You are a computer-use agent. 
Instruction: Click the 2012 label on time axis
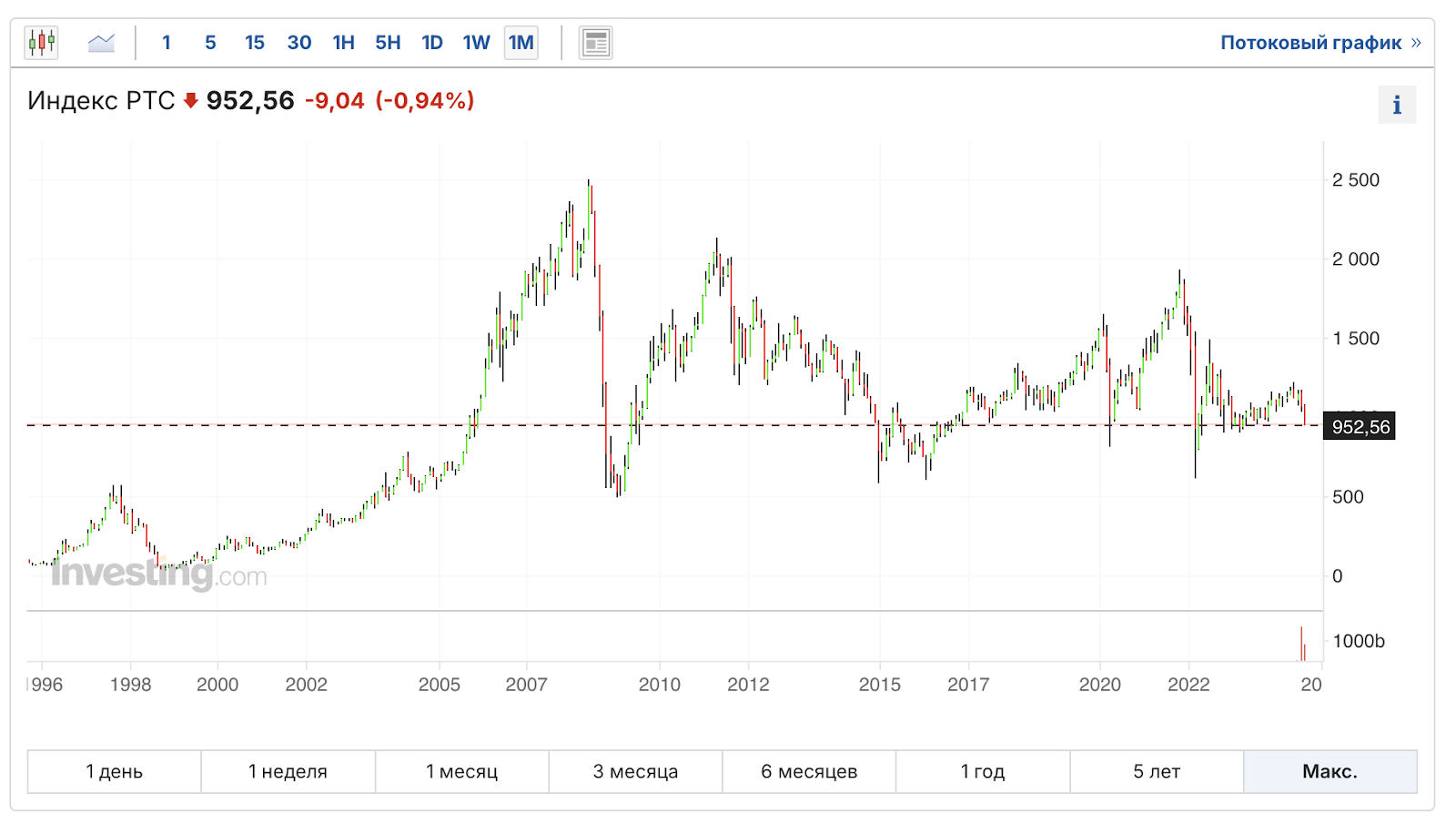click(748, 685)
